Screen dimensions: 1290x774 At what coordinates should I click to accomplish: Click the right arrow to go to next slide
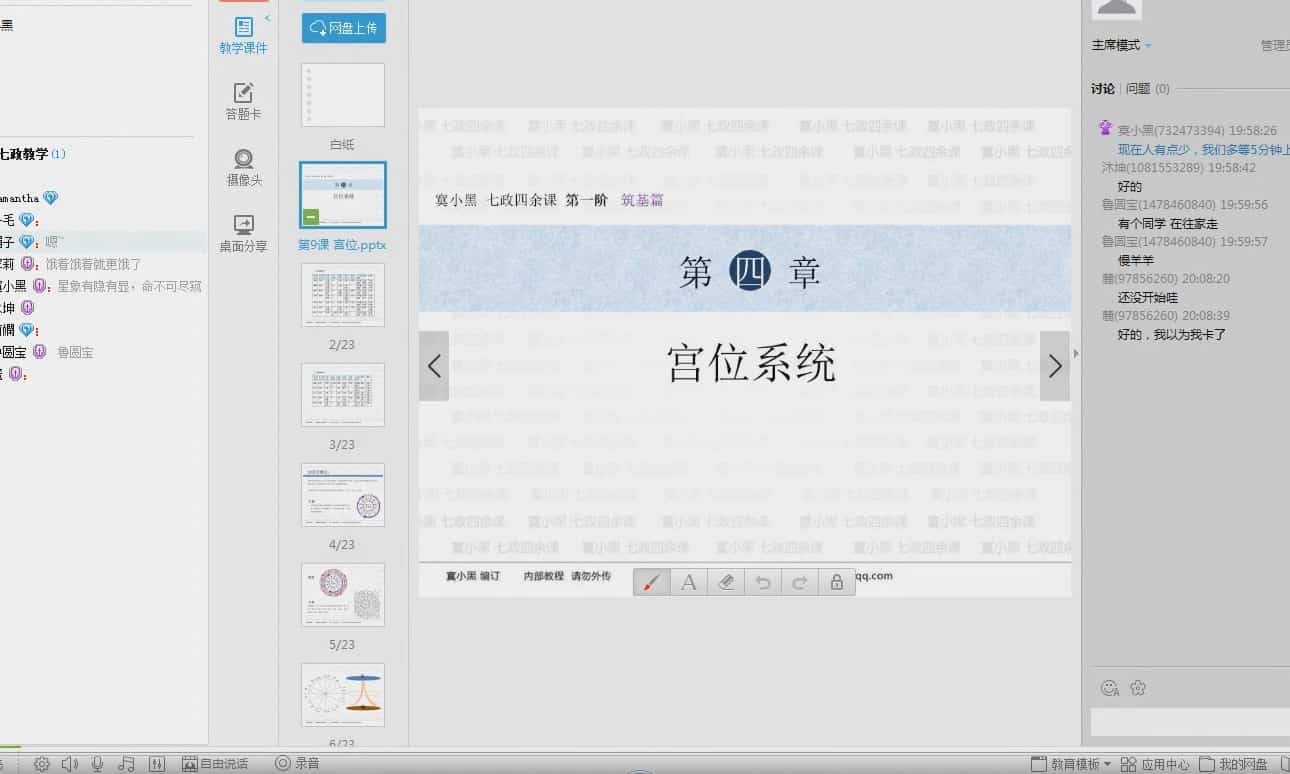[1055, 367]
